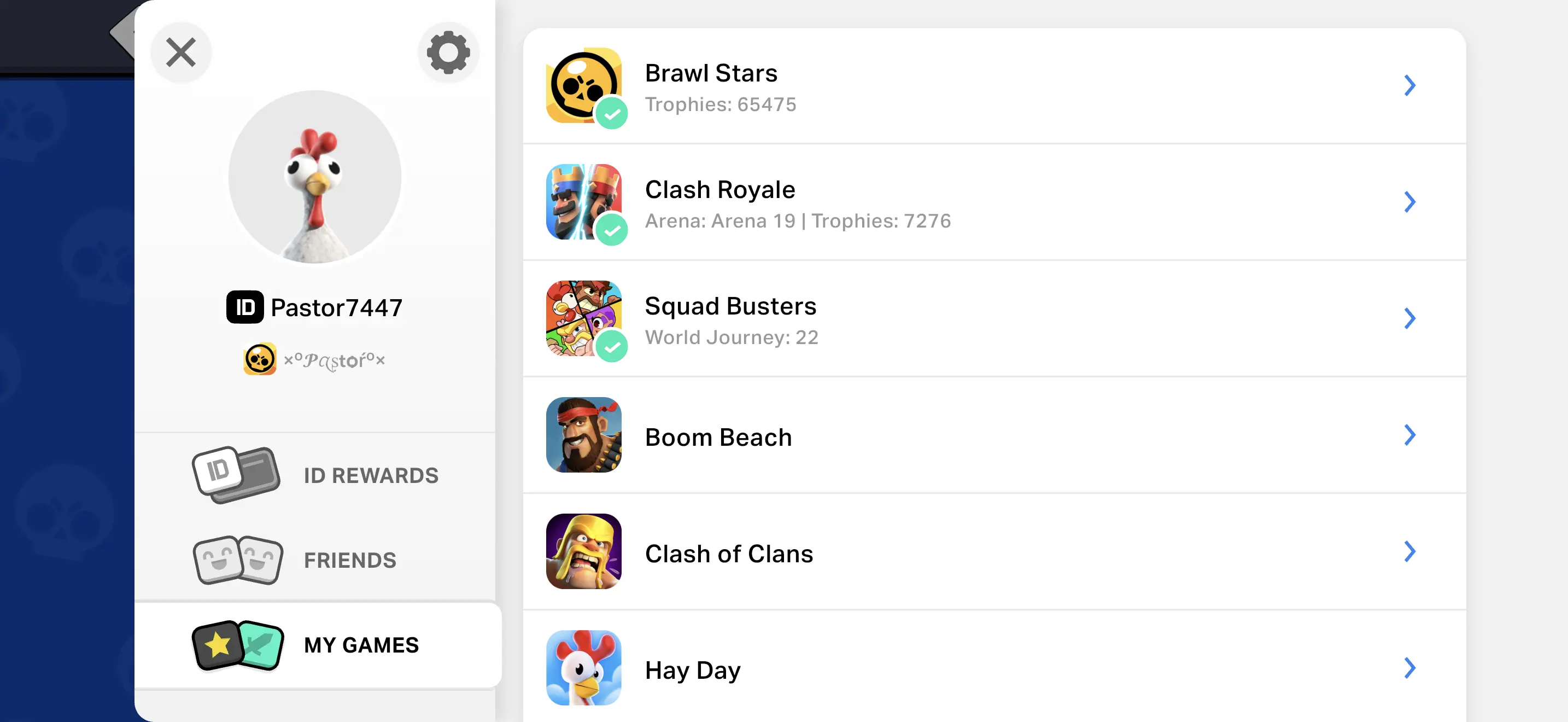1568x722 pixels.
Task: Click the chicken profile avatar
Action: click(315, 177)
